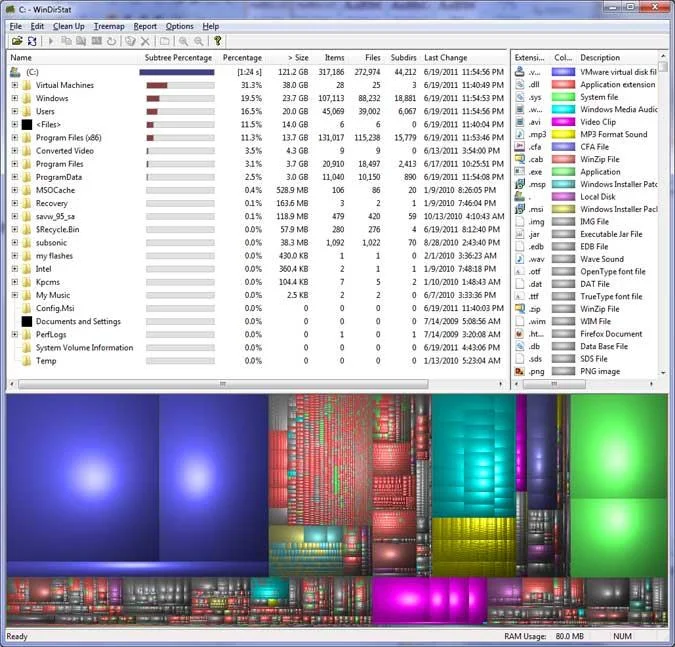This screenshot has height=647, width=675.
Task: Click the Temp folder icon
Action: 27,361
